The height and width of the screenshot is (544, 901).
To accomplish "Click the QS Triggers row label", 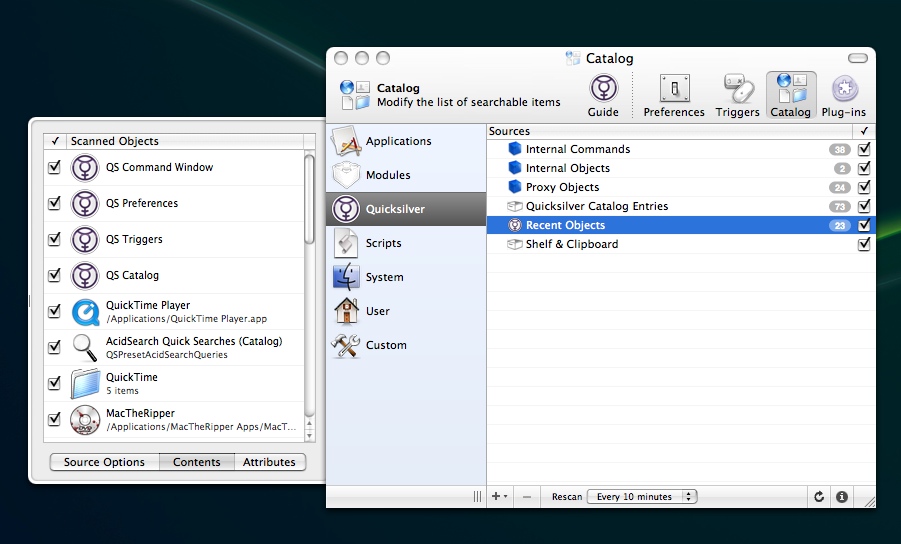I will pos(134,240).
